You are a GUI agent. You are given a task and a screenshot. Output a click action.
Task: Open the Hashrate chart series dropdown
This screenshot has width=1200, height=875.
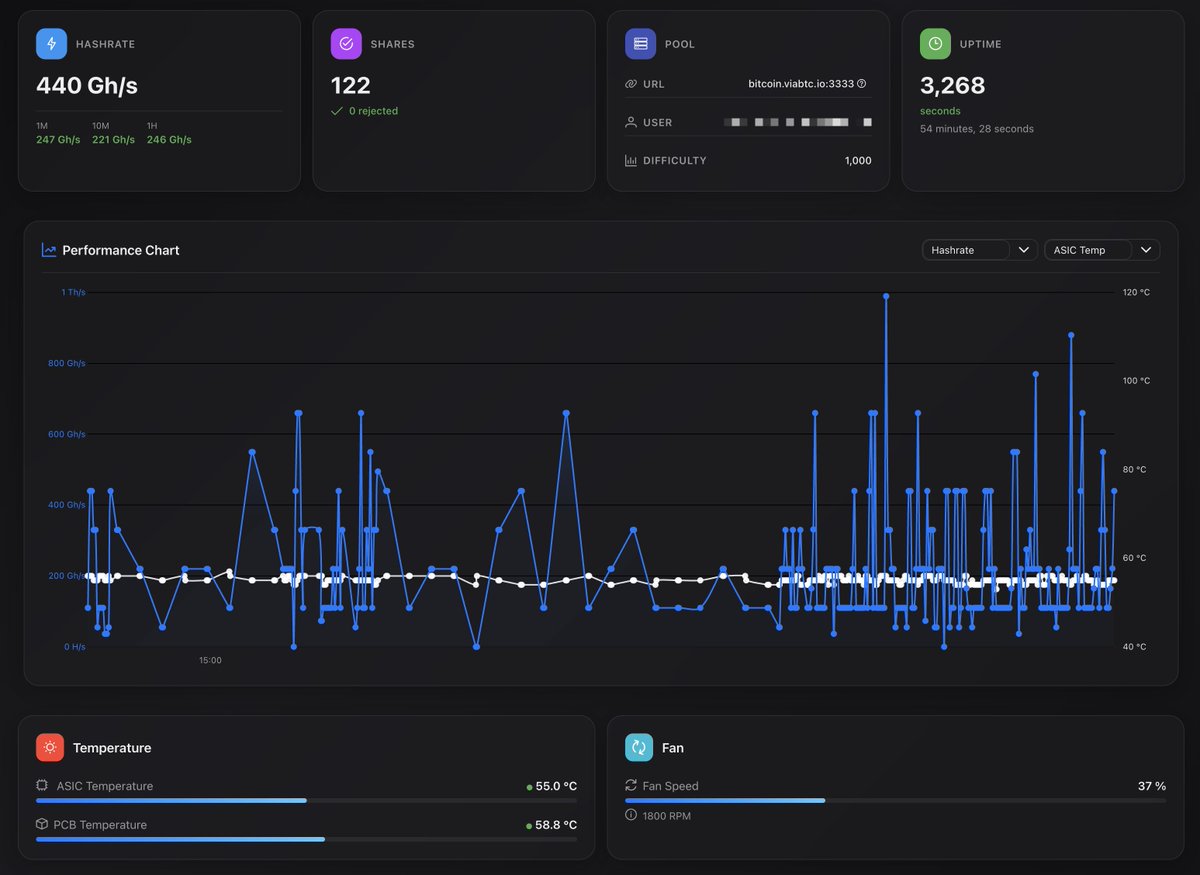pyautogui.click(x=980, y=250)
